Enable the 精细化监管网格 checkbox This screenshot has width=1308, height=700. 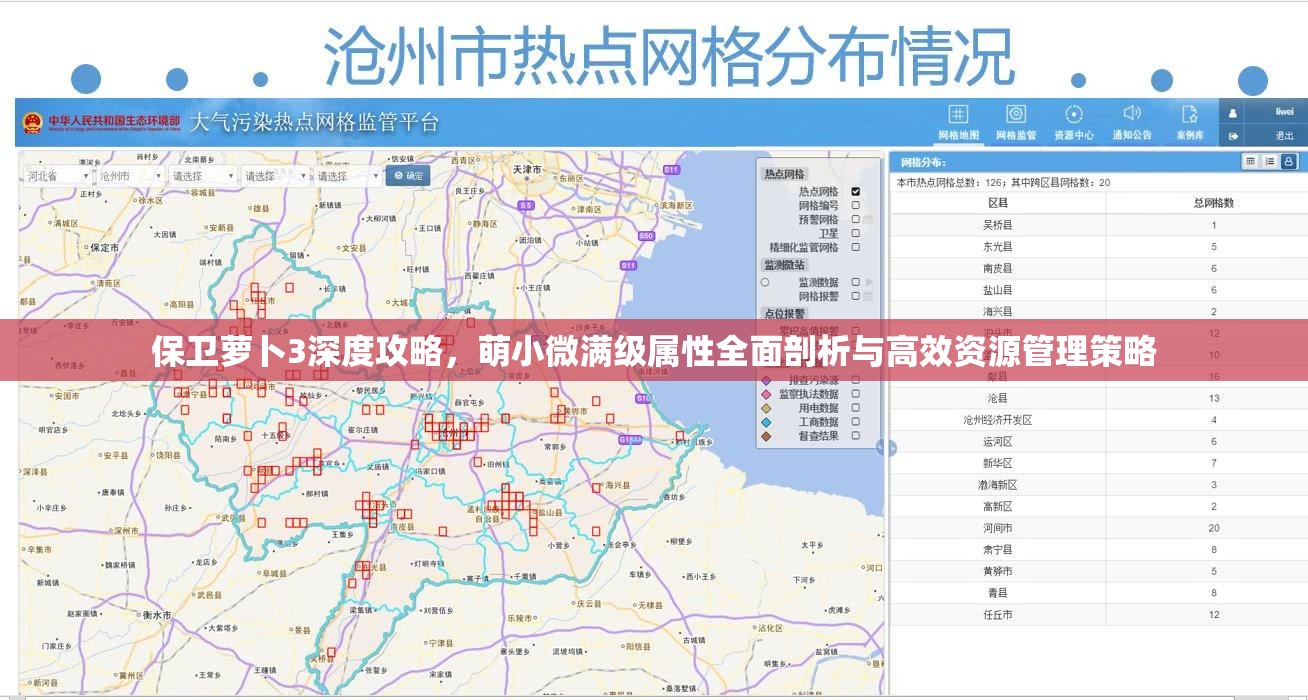click(x=855, y=247)
